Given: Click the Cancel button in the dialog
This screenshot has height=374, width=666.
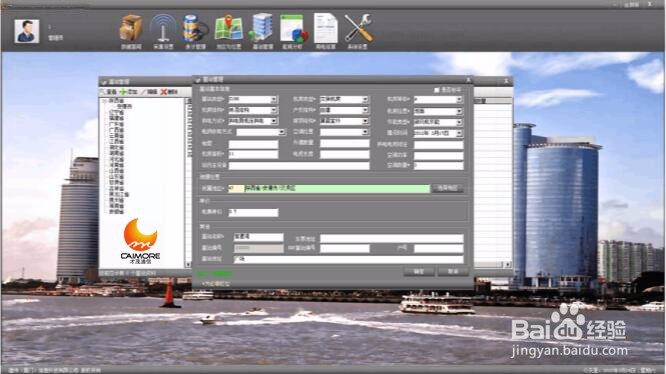Looking at the screenshot, I should [x=453, y=271].
